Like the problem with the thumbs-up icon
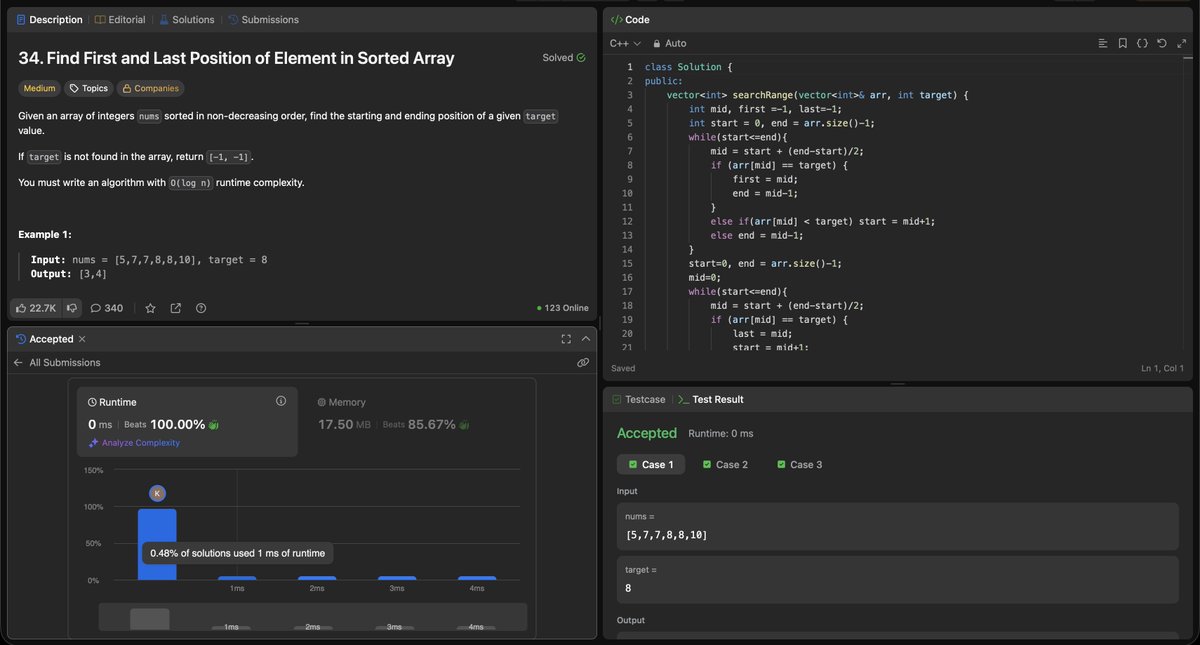Image resolution: width=1200 pixels, height=645 pixels. click(22, 307)
